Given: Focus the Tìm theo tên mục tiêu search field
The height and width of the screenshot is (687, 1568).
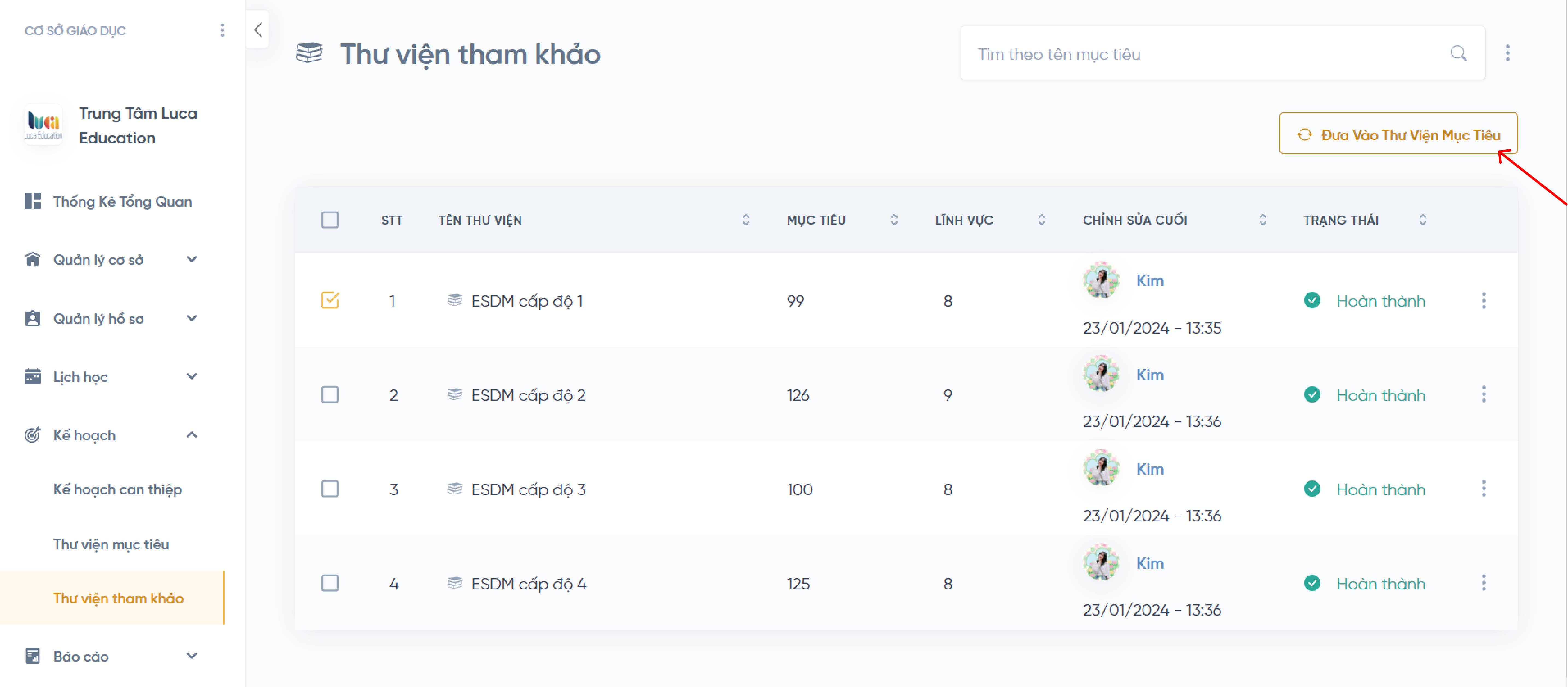Looking at the screenshot, I should (x=1205, y=54).
